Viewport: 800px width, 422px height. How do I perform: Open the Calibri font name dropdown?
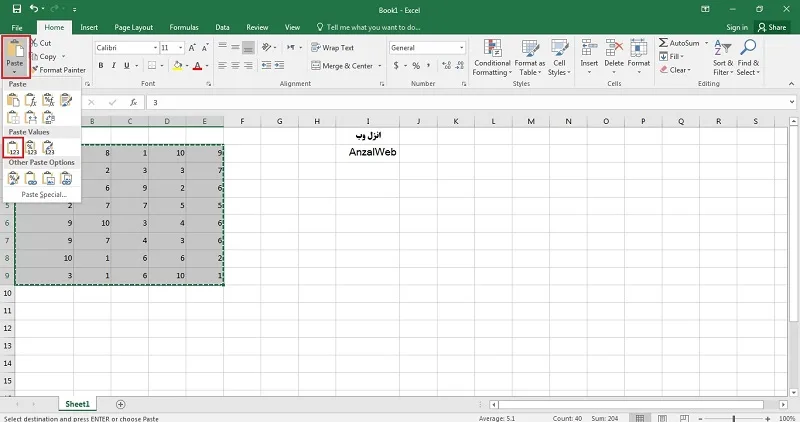click(x=155, y=48)
